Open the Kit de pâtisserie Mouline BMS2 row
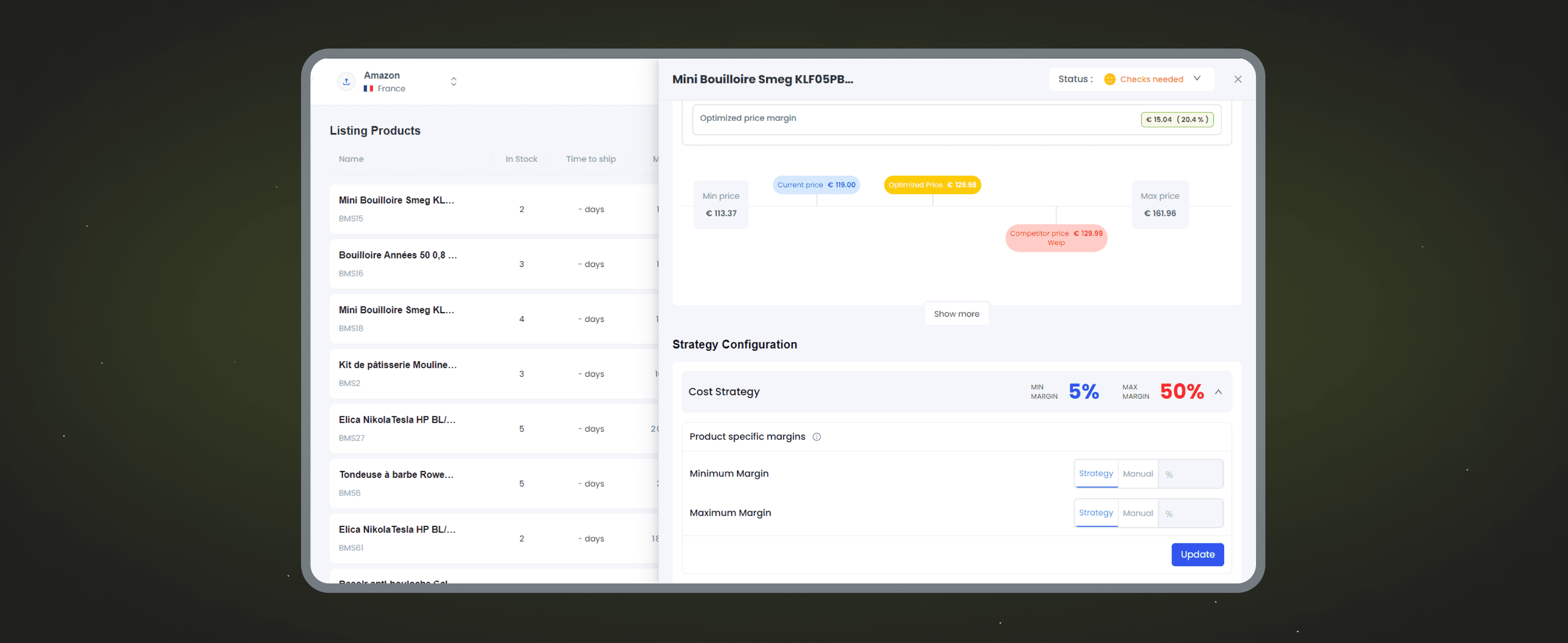The height and width of the screenshot is (643, 1568). click(494, 373)
